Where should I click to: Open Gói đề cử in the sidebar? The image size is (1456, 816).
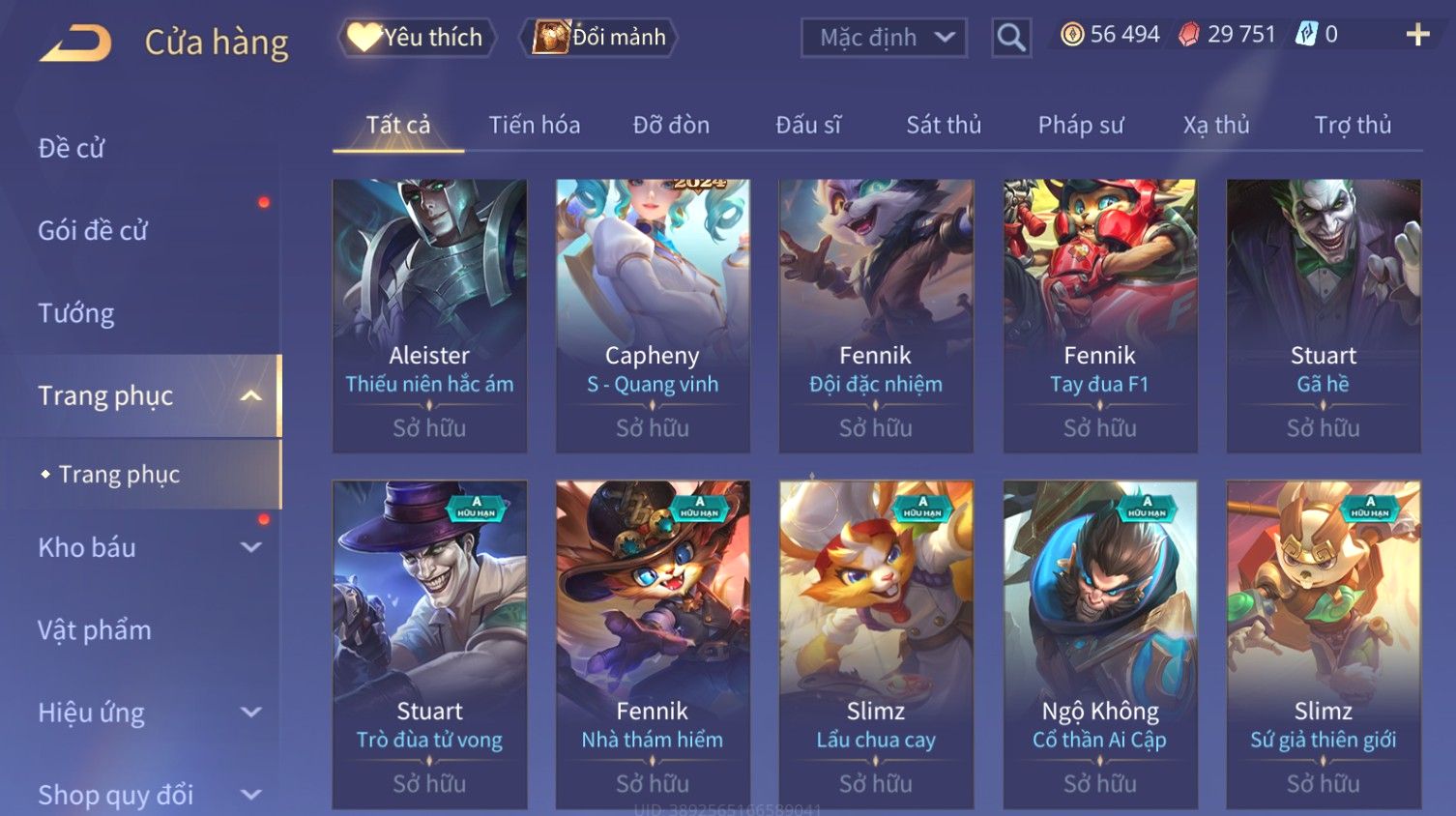[93, 230]
